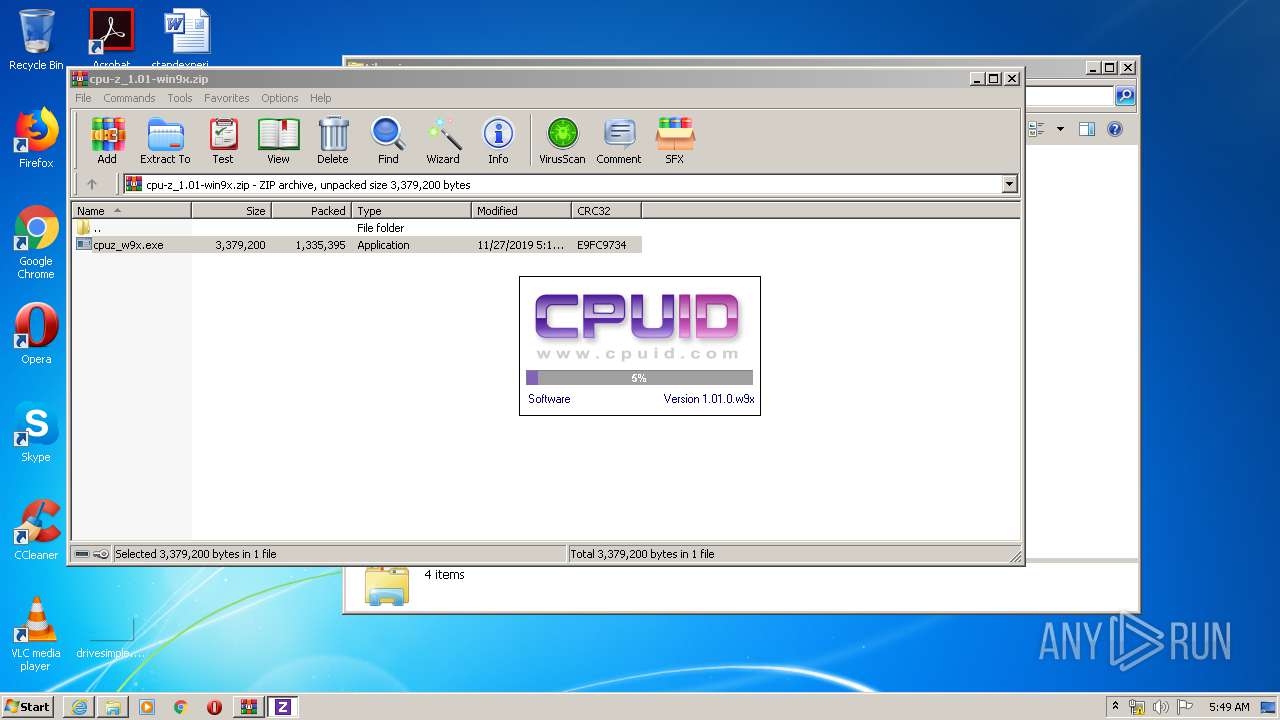Click the 1,335,395 packed size value
This screenshot has height=720, width=1280.
pyautogui.click(x=320, y=245)
